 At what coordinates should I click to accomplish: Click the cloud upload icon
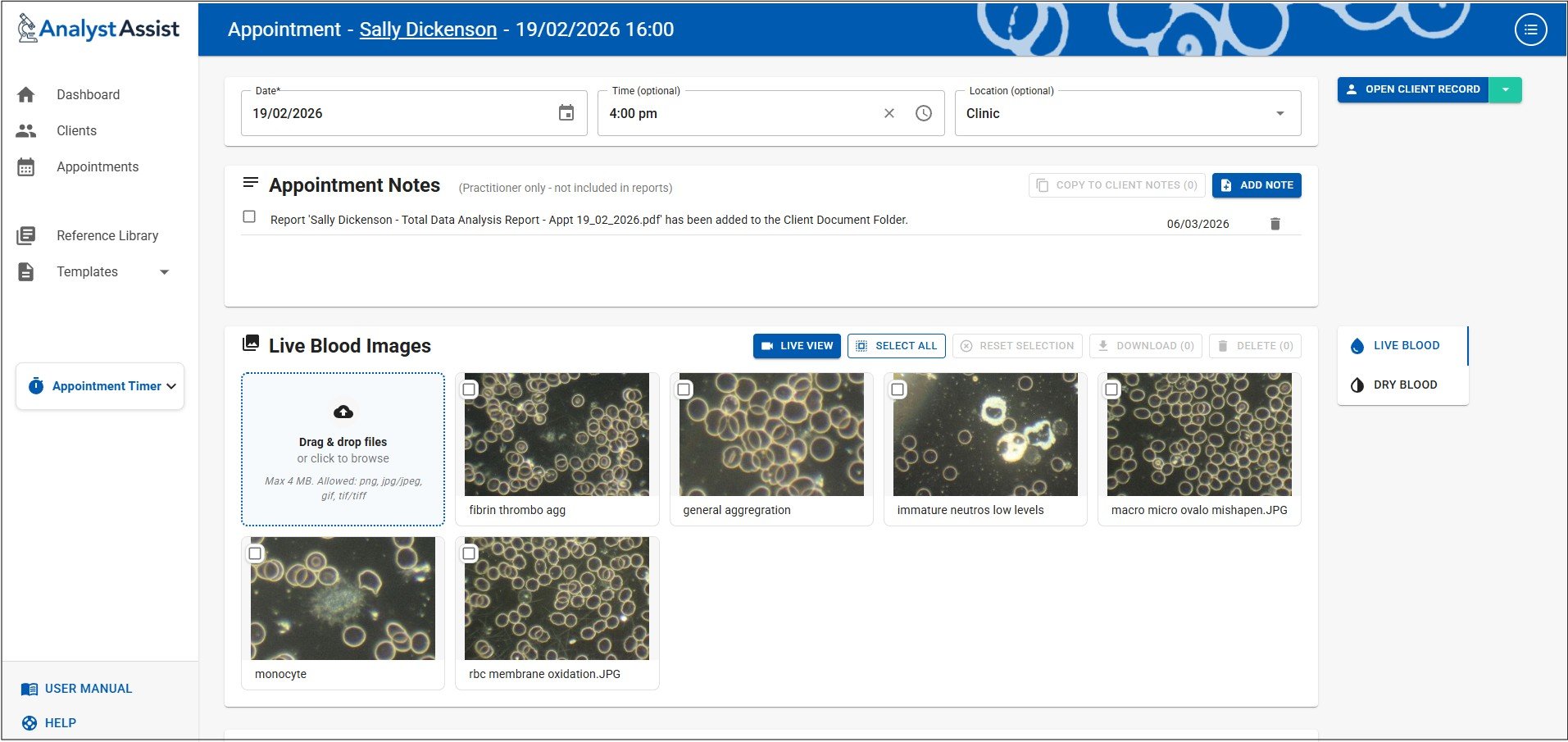coord(343,412)
